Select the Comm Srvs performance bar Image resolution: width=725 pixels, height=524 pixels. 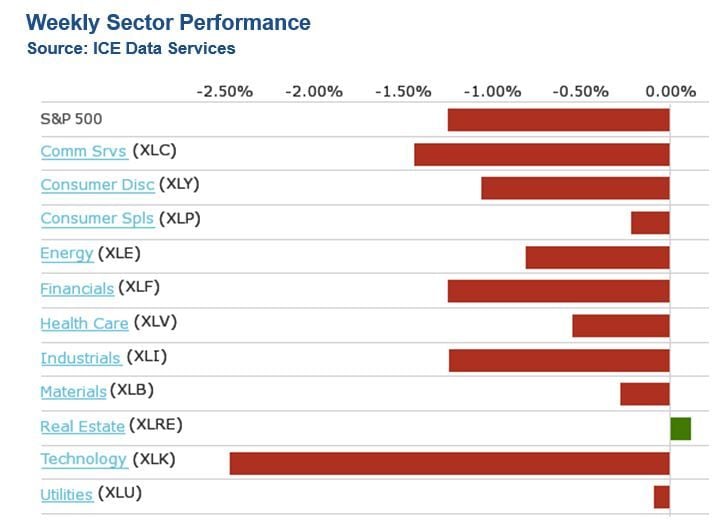coord(541,154)
